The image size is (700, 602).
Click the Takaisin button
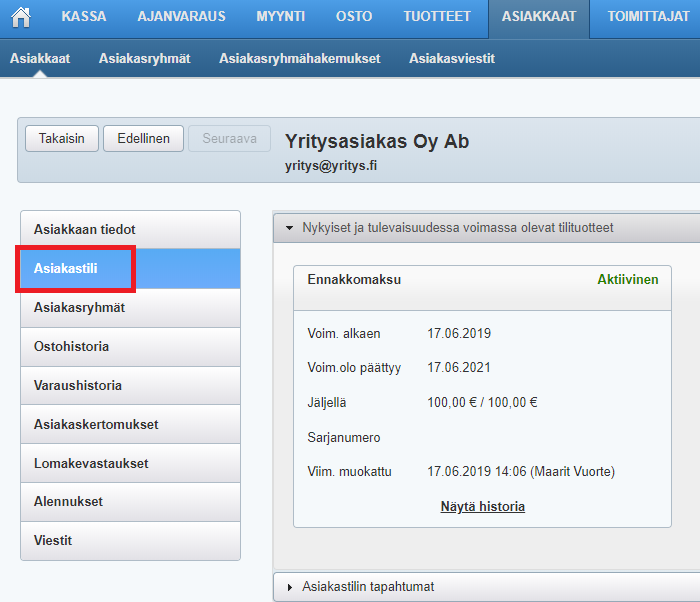click(61, 139)
